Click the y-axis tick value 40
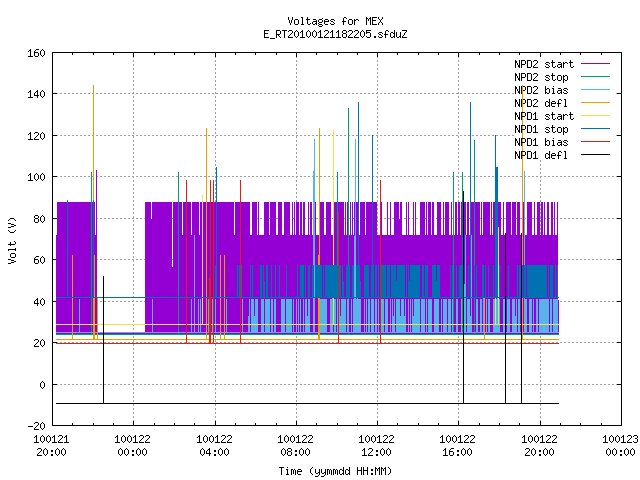 tap(40, 302)
